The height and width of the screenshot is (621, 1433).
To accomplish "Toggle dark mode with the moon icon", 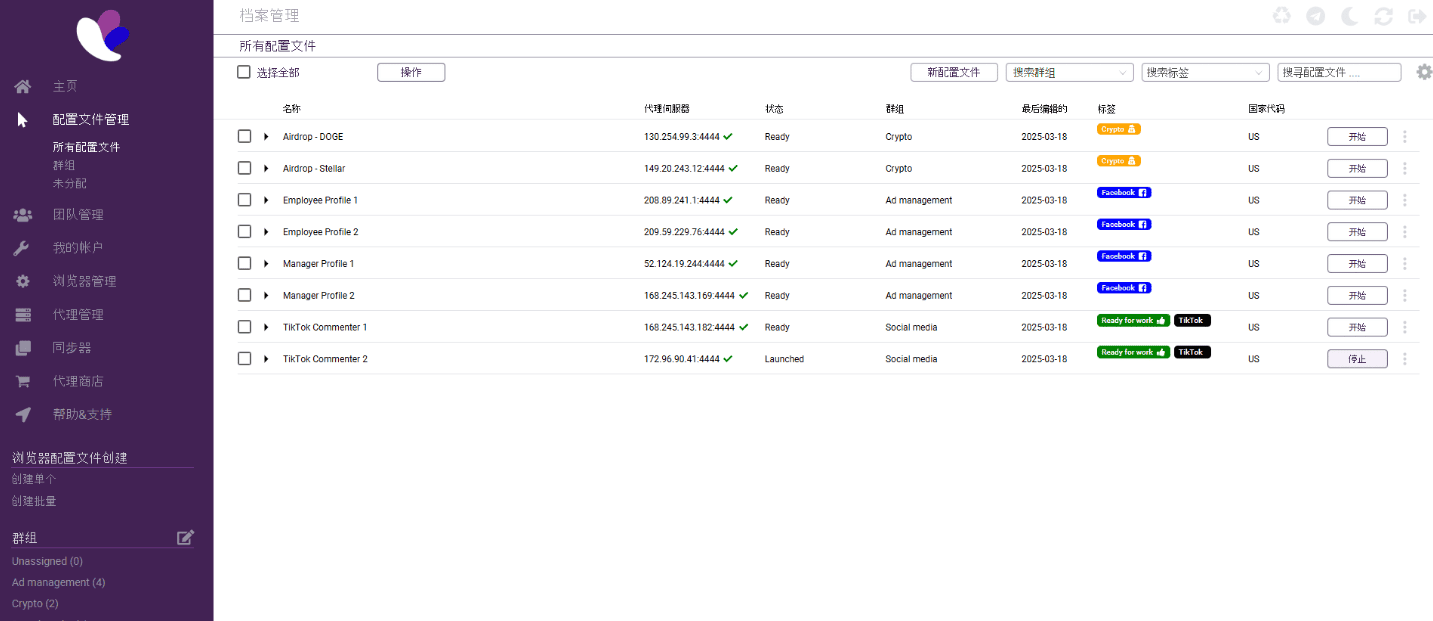I will click(x=1349, y=16).
